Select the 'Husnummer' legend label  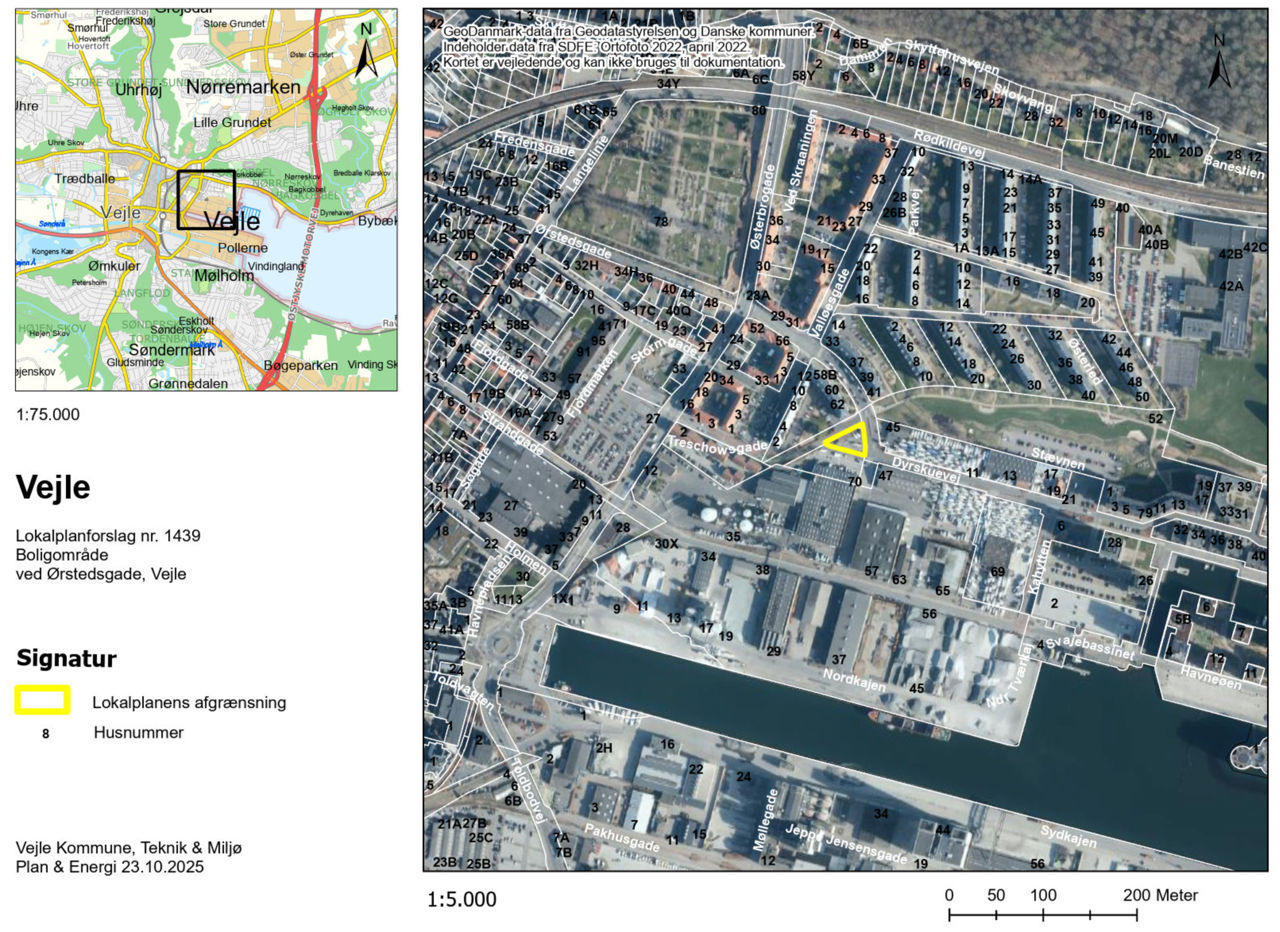pos(139,732)
